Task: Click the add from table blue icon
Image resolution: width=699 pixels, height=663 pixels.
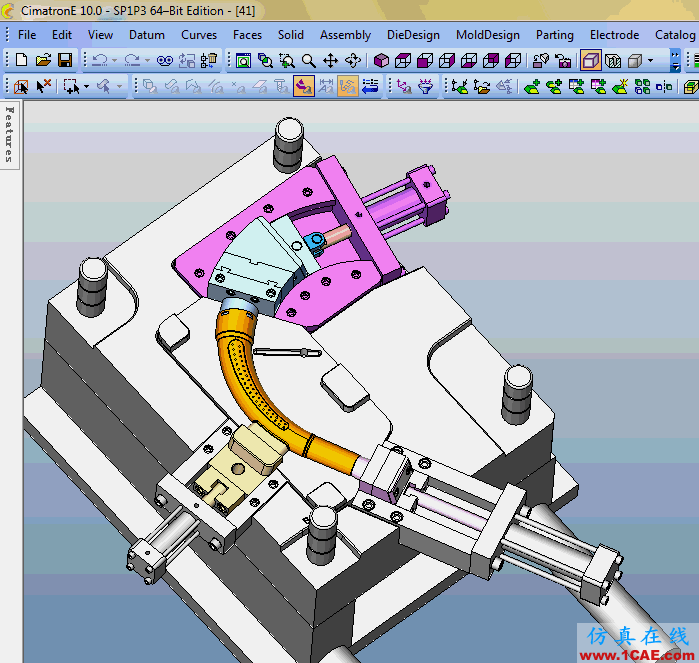Action: tap(576, 86)
